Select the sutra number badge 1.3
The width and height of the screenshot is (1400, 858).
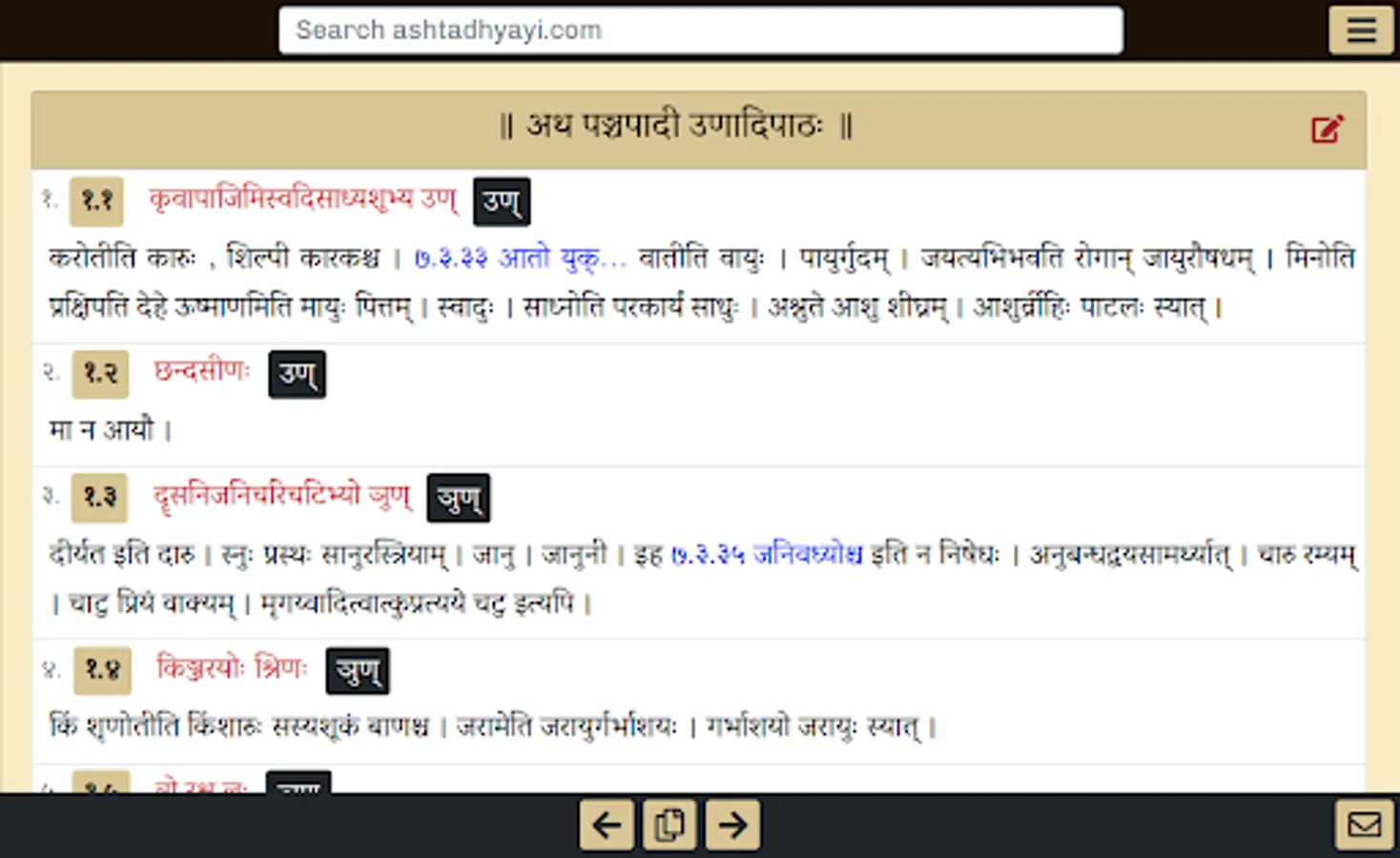coord(99,498)
